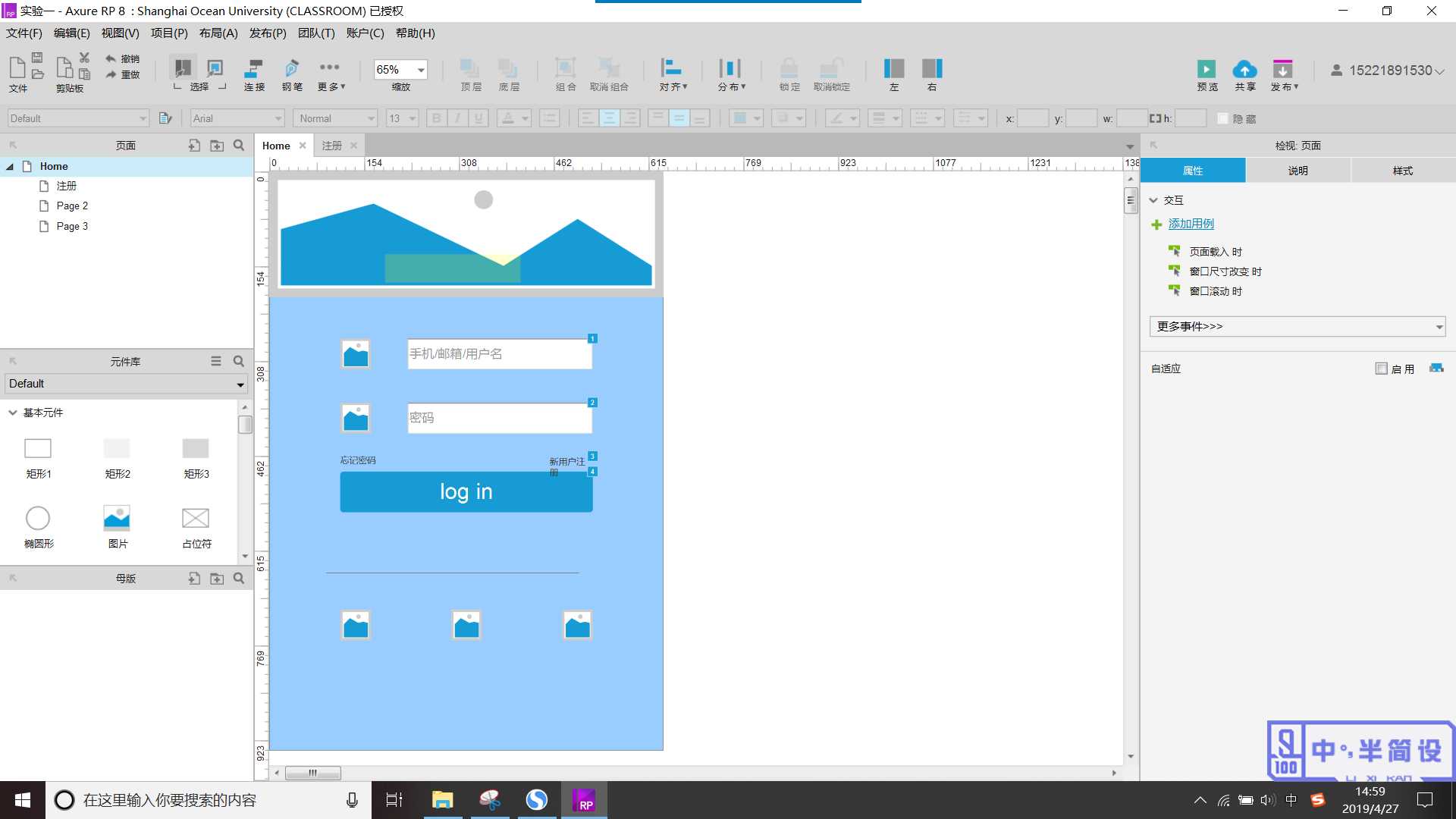This screenshot has height=819, width=1456.
Task: Click the log in button on canvas
Action: [466, 492]
